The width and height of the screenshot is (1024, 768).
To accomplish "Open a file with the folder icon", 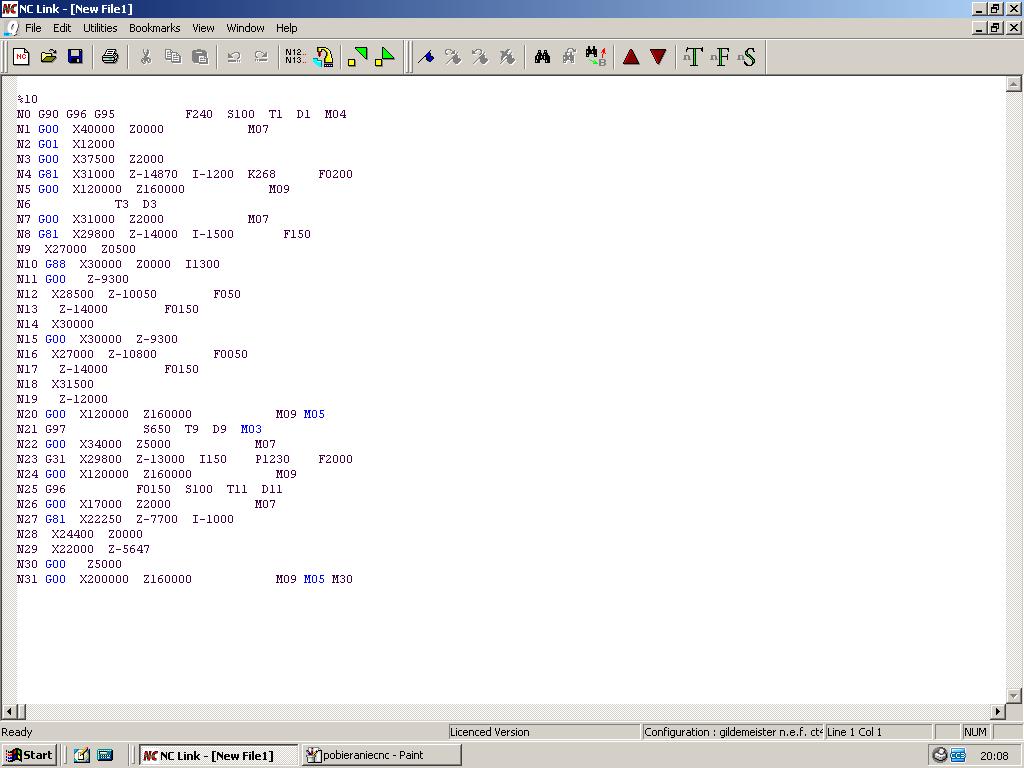I will tap(48, 57).
